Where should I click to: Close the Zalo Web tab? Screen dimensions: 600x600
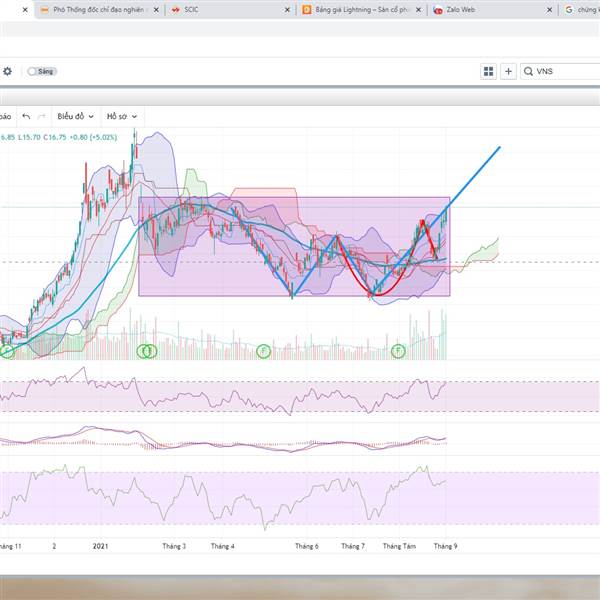click(549, 10)
